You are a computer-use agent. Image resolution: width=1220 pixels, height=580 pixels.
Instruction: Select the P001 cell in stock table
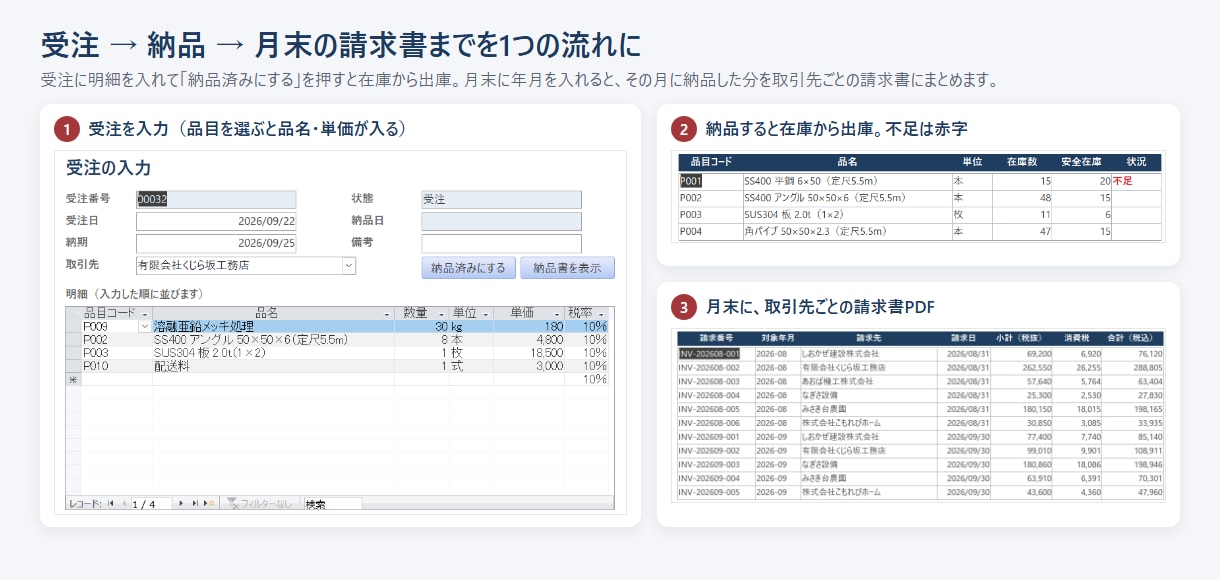pos(710,181)
